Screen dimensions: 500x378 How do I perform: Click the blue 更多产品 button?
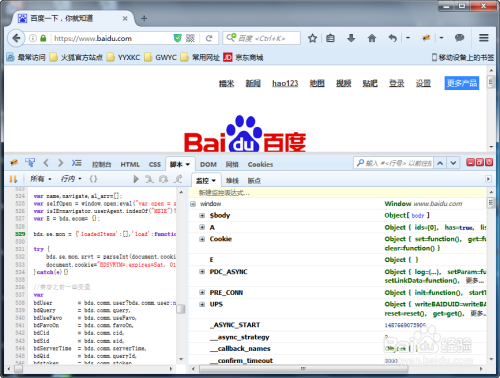462,83
